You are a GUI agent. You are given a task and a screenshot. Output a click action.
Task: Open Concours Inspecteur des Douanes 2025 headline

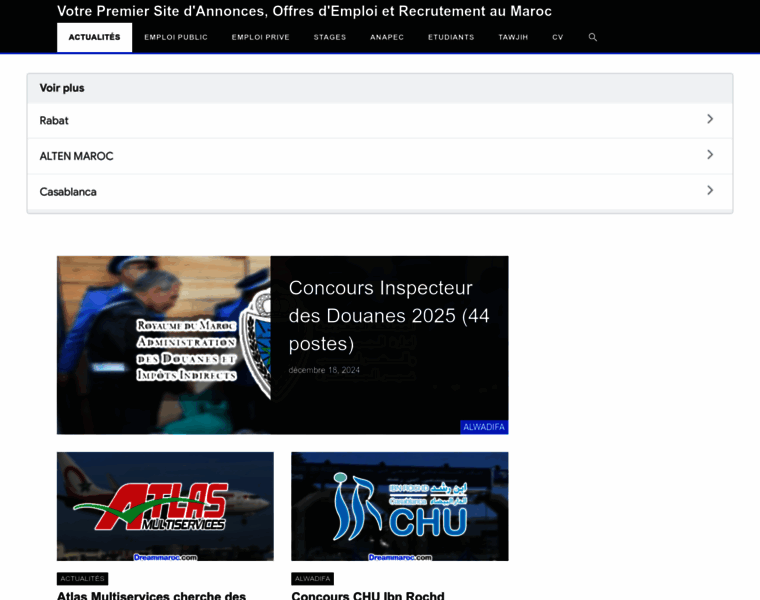pos(388,315)
